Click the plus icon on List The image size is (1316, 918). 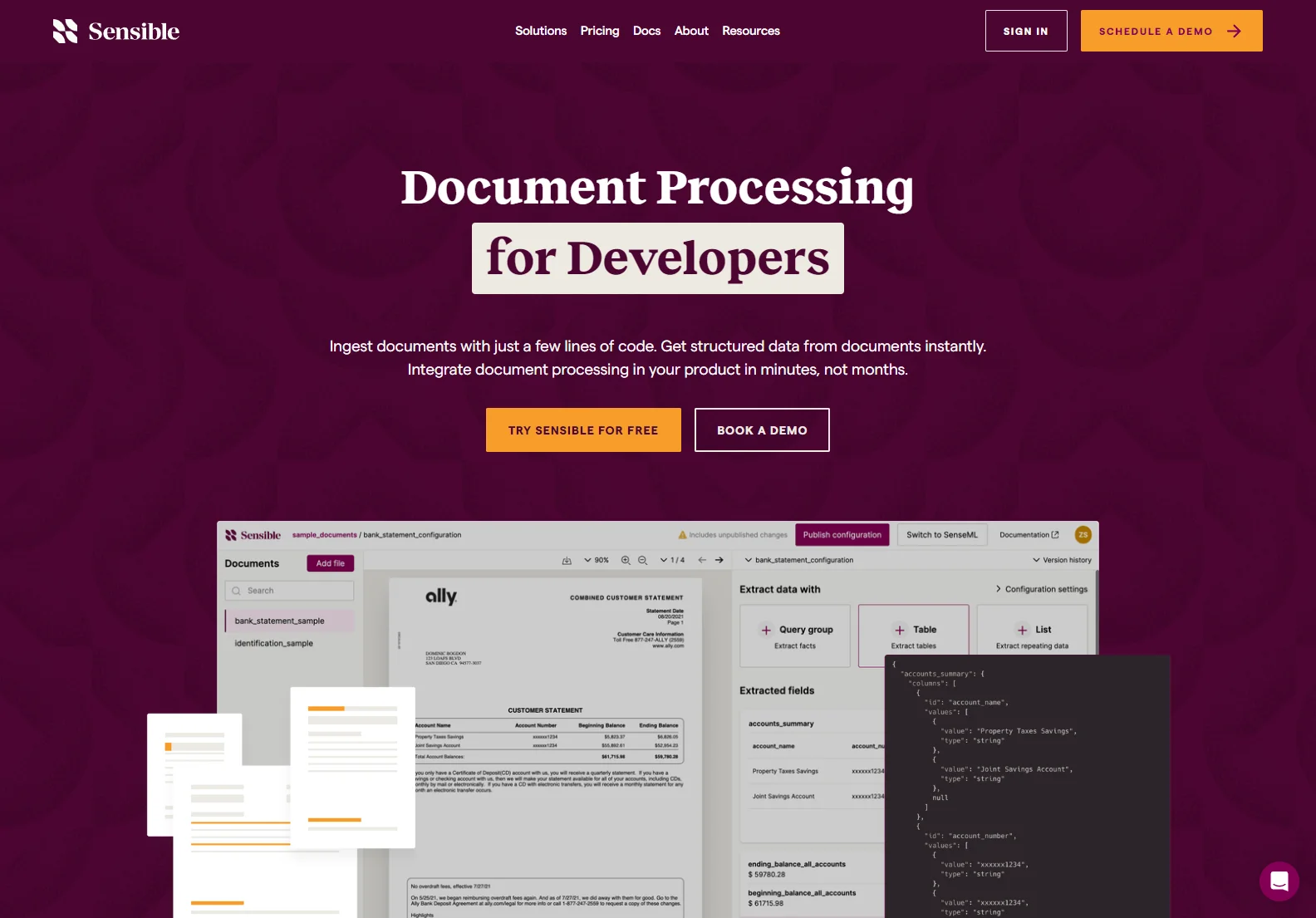(1023, 630)
